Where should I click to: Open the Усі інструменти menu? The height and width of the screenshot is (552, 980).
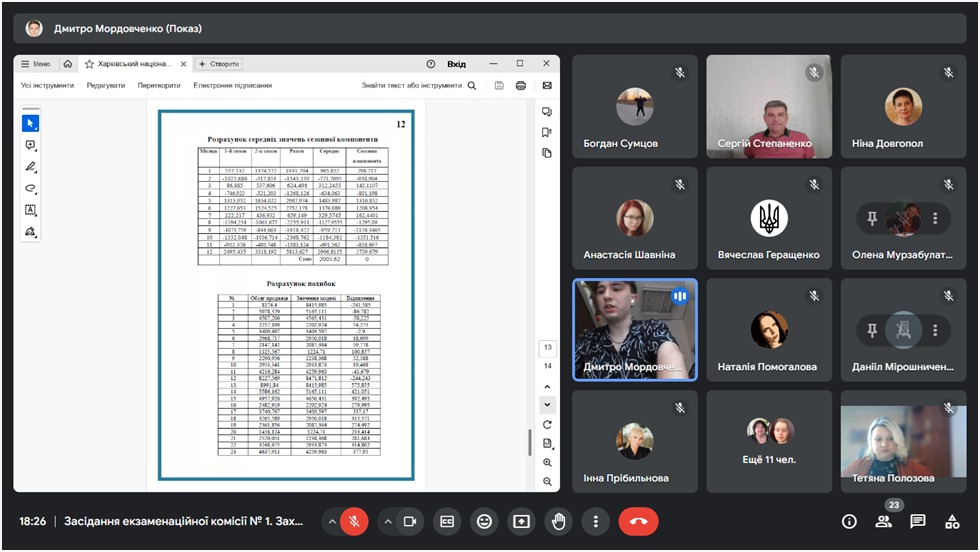point(47,86)
